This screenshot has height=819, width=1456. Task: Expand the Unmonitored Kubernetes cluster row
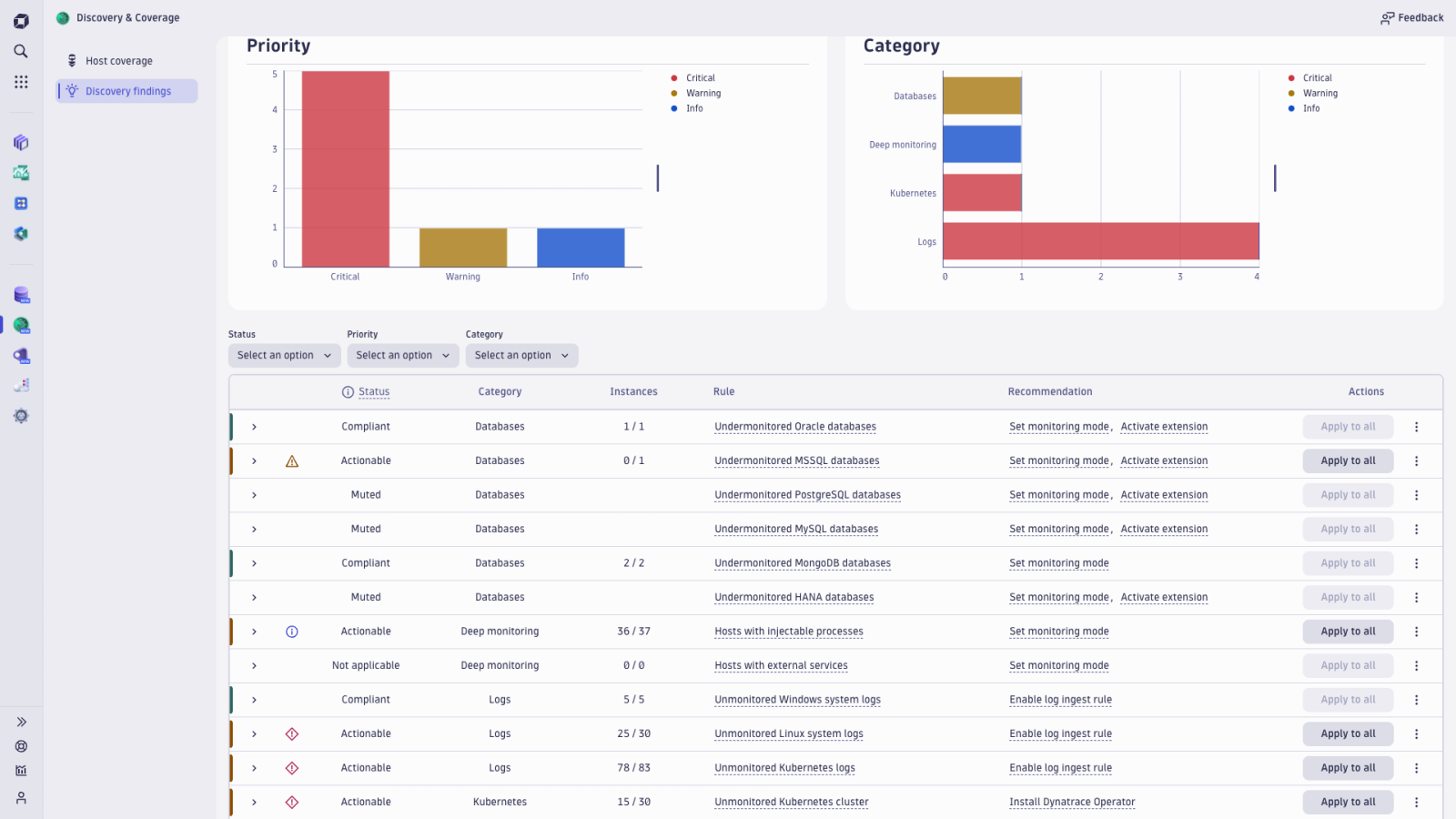click(x=255, y=802)
